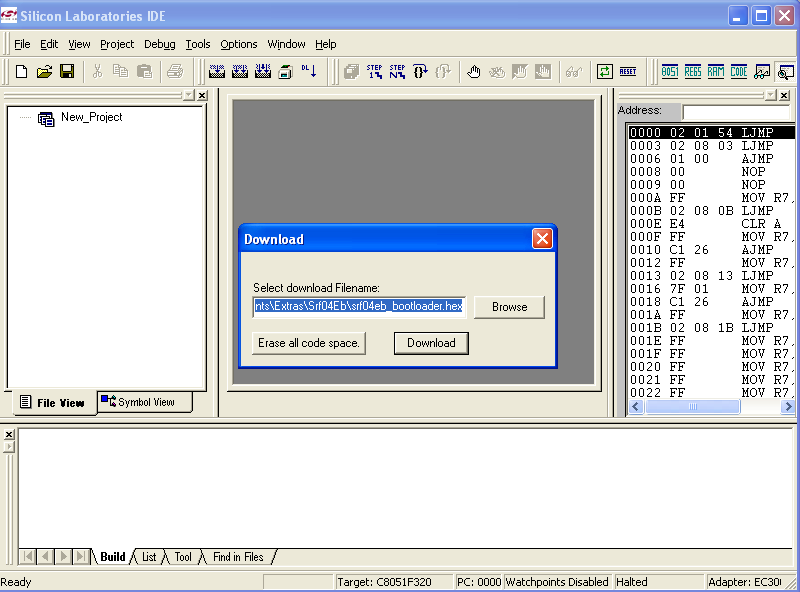The width and height of the screenshot is (800, 592).
Task: Click the Connect/Disconnect adapter icon
Action: [286, 71]
